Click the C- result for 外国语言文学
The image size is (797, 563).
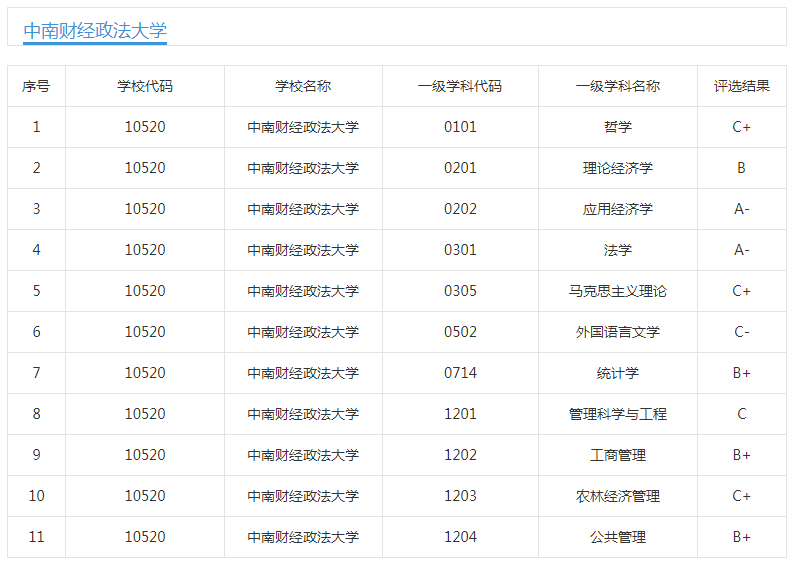click(x=742, y=332)
